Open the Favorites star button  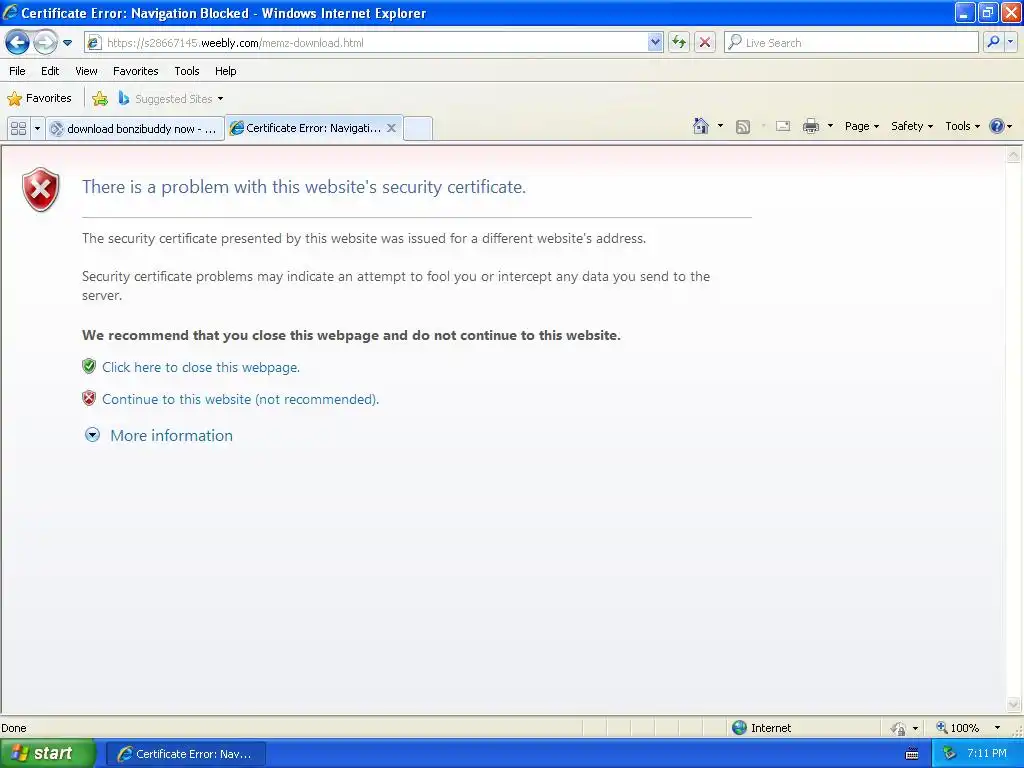[39, 99]
